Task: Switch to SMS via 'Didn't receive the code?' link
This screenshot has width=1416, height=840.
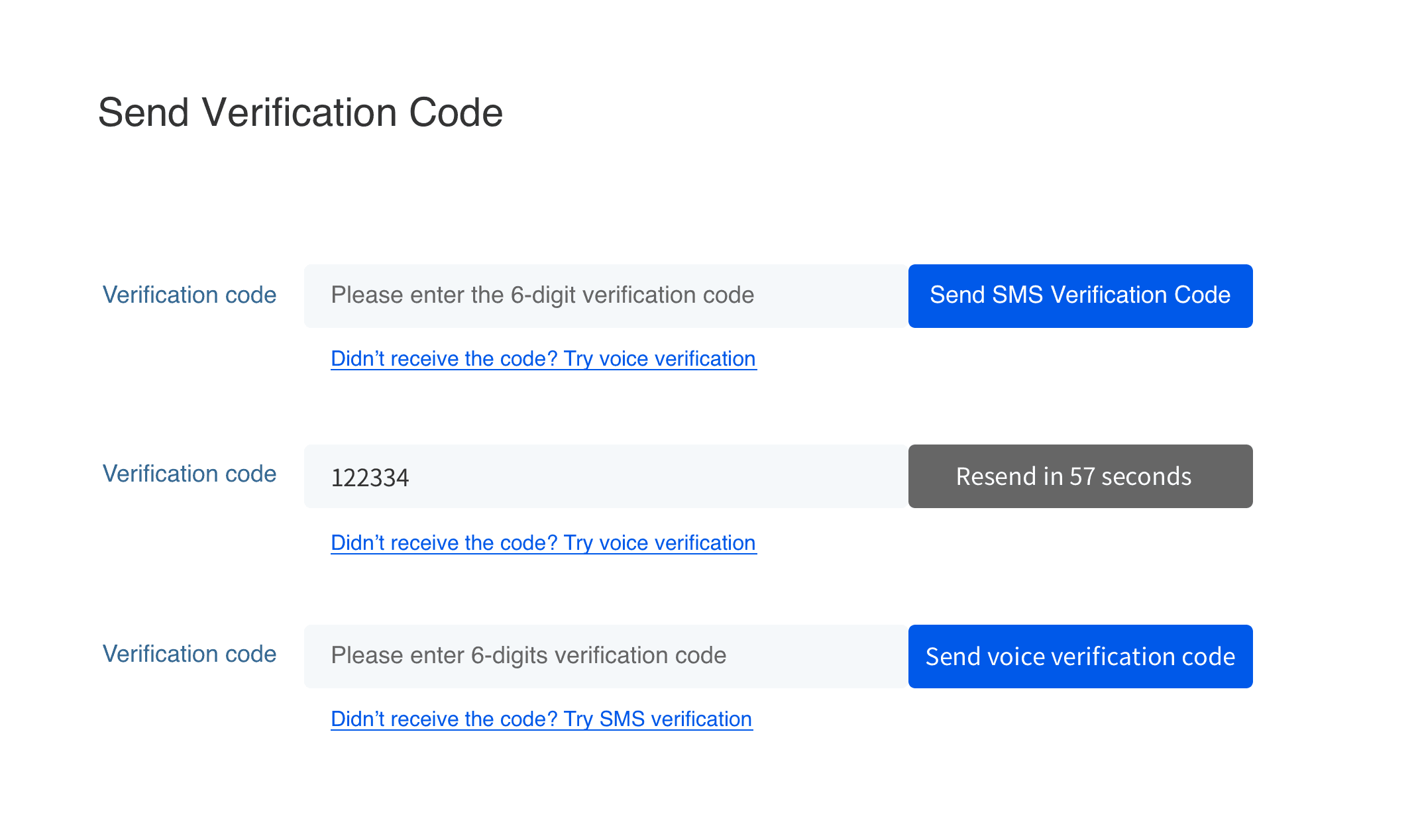Action: (541, 719)
